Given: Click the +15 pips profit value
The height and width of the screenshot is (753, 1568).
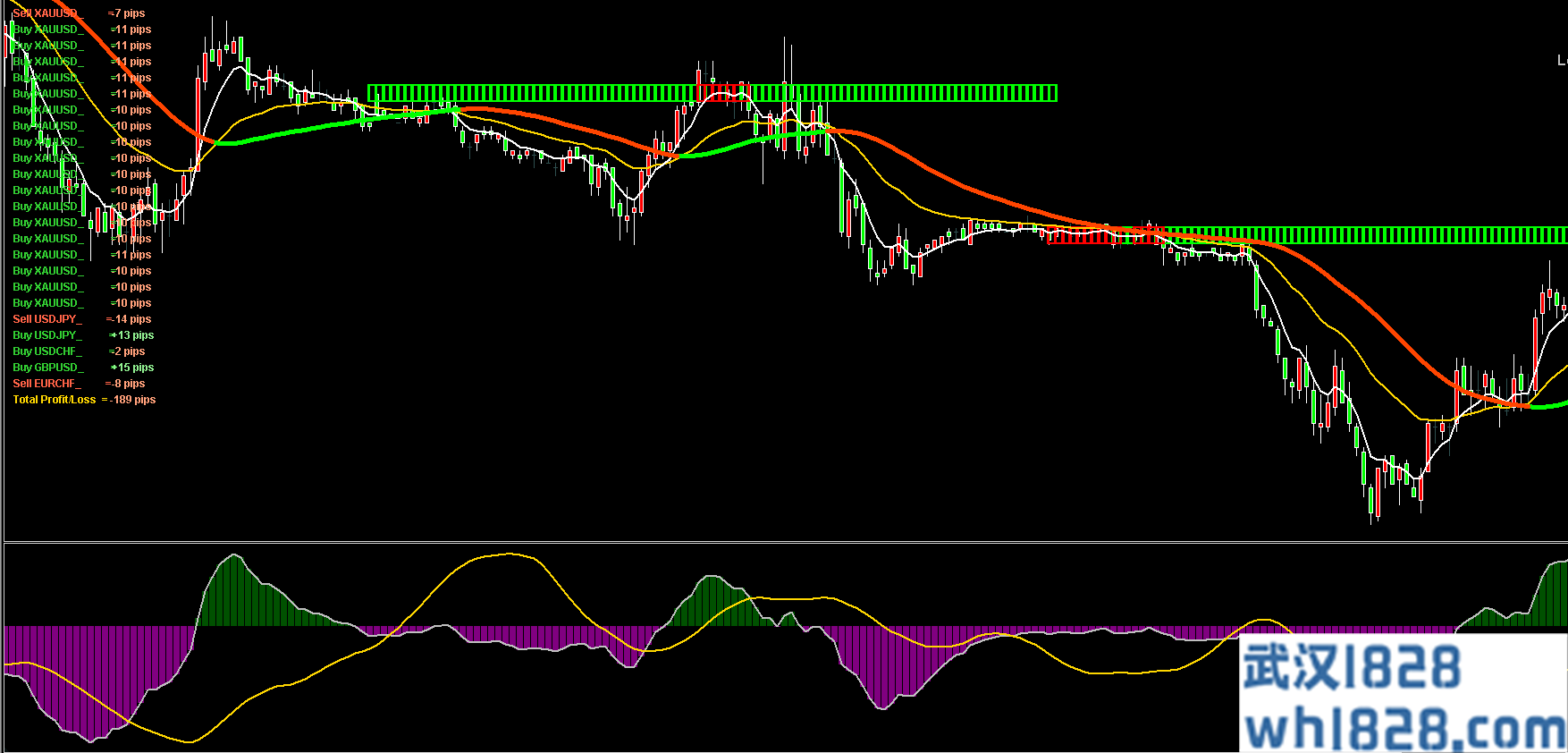Looking at the screenshot, I should pyautogui.click(x=132, y=368).
